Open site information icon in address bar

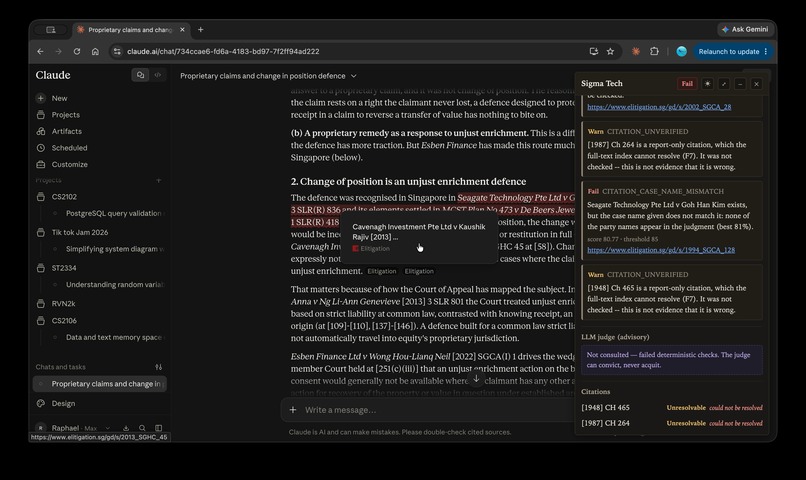(x=117, y=51)
